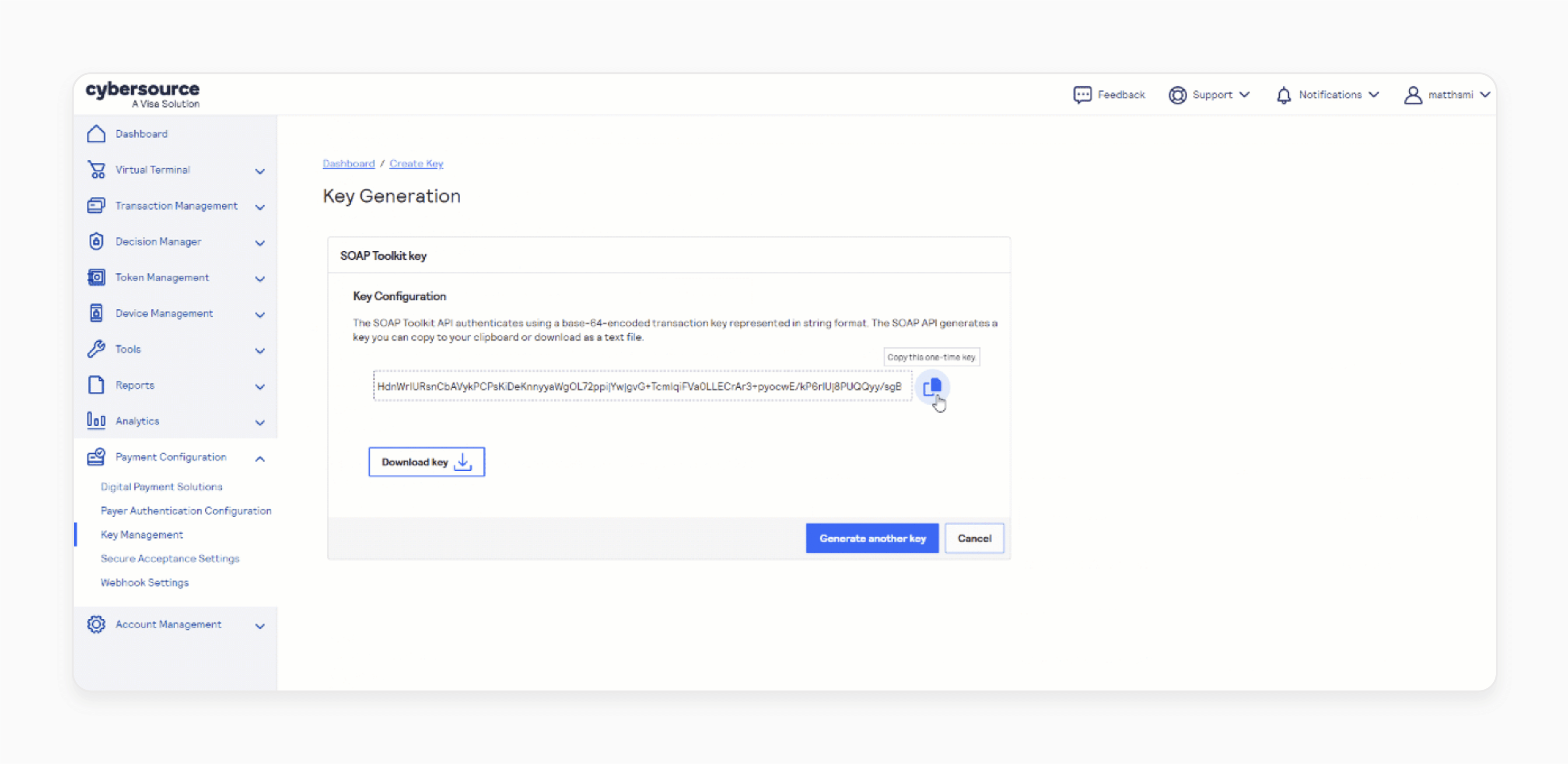
Task: Click the 'Copy this one-time key' tooltip
Action: [931, 357]
